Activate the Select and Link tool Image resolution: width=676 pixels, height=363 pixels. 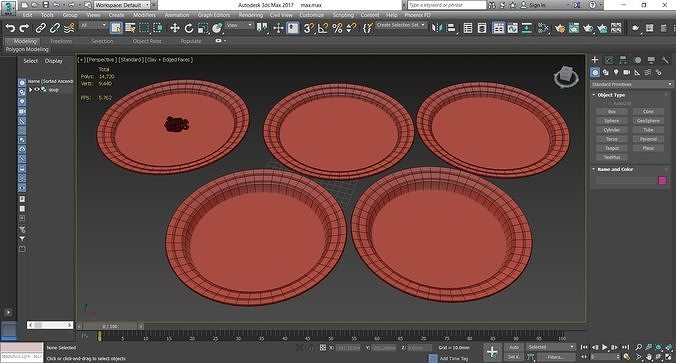point(41,28)
